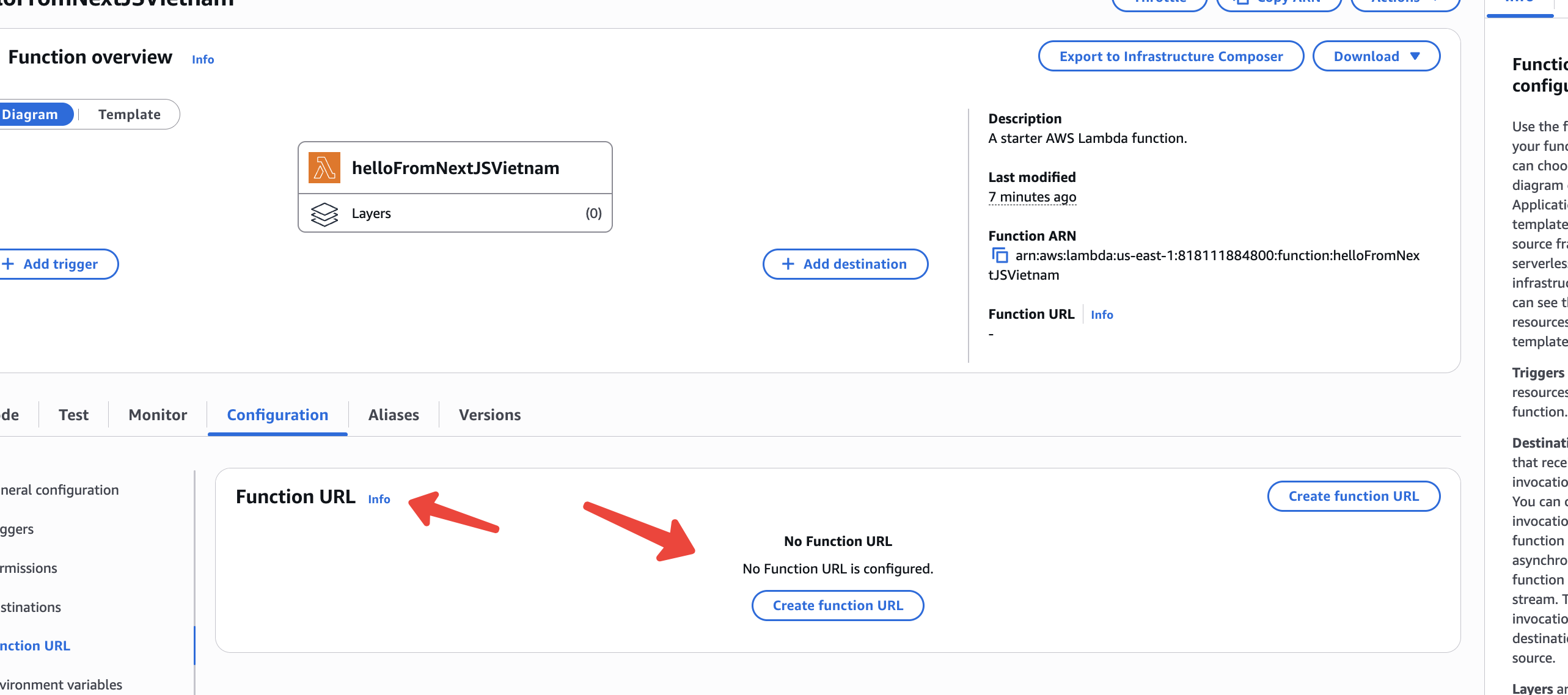Click the Layers stack icon
The image size is (1568, 695).
pyautogui.click(x=324, y=214)
